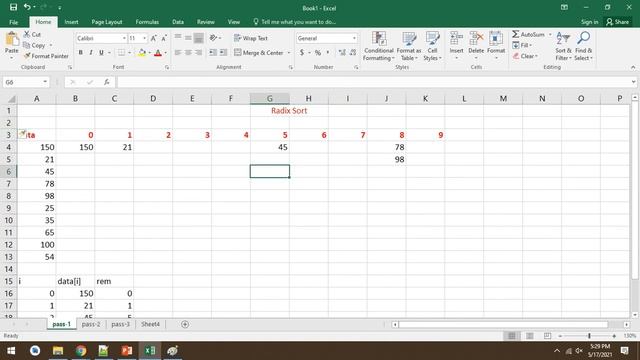The height and width of the screenshot is (360, 640).
Task: Open Sort & Filter
Action: [x=563, y=46]
